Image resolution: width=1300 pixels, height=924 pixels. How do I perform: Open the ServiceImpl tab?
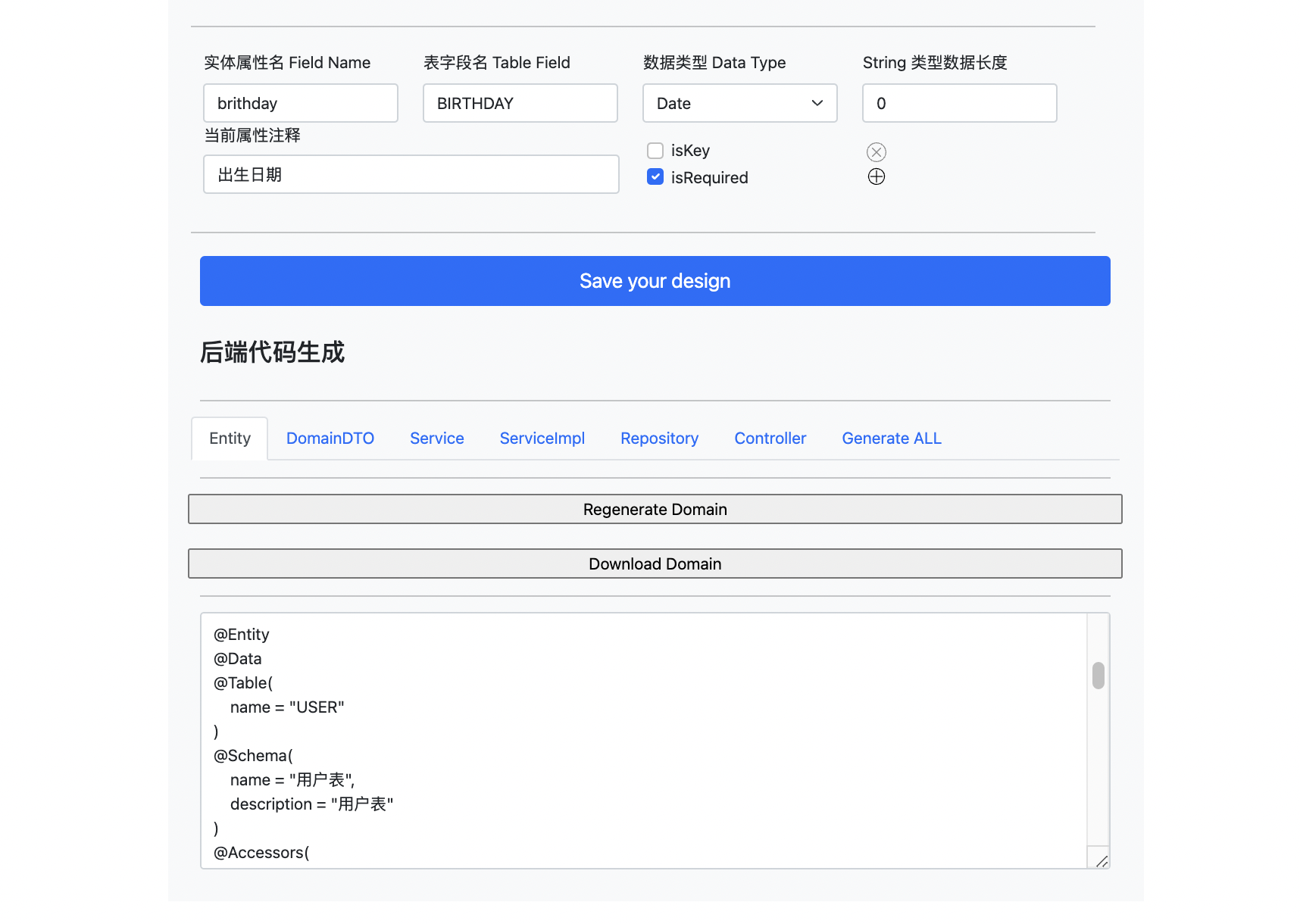coord(542,438)
